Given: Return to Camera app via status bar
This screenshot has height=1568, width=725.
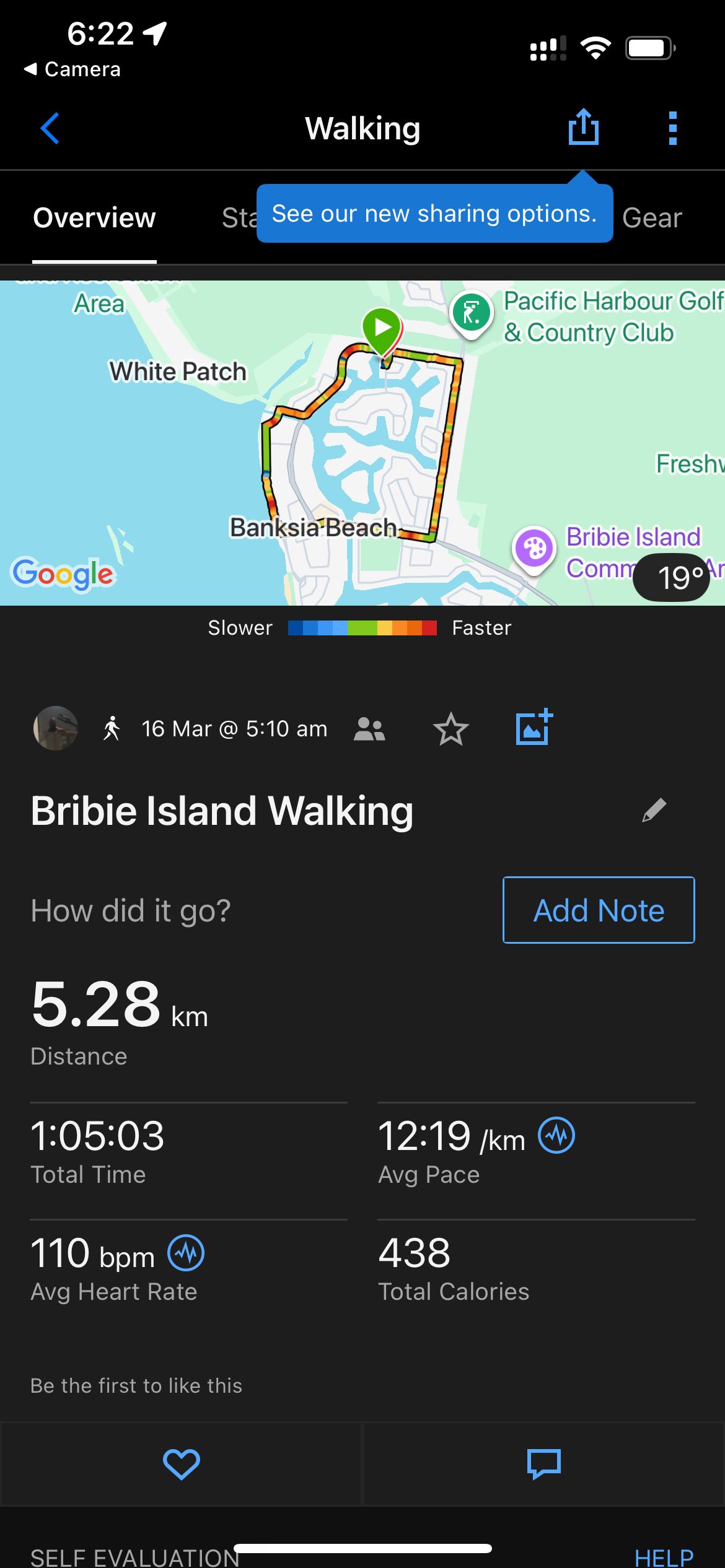Looking at the screenshot, I should pyautogui.click(x=72, y=69).
